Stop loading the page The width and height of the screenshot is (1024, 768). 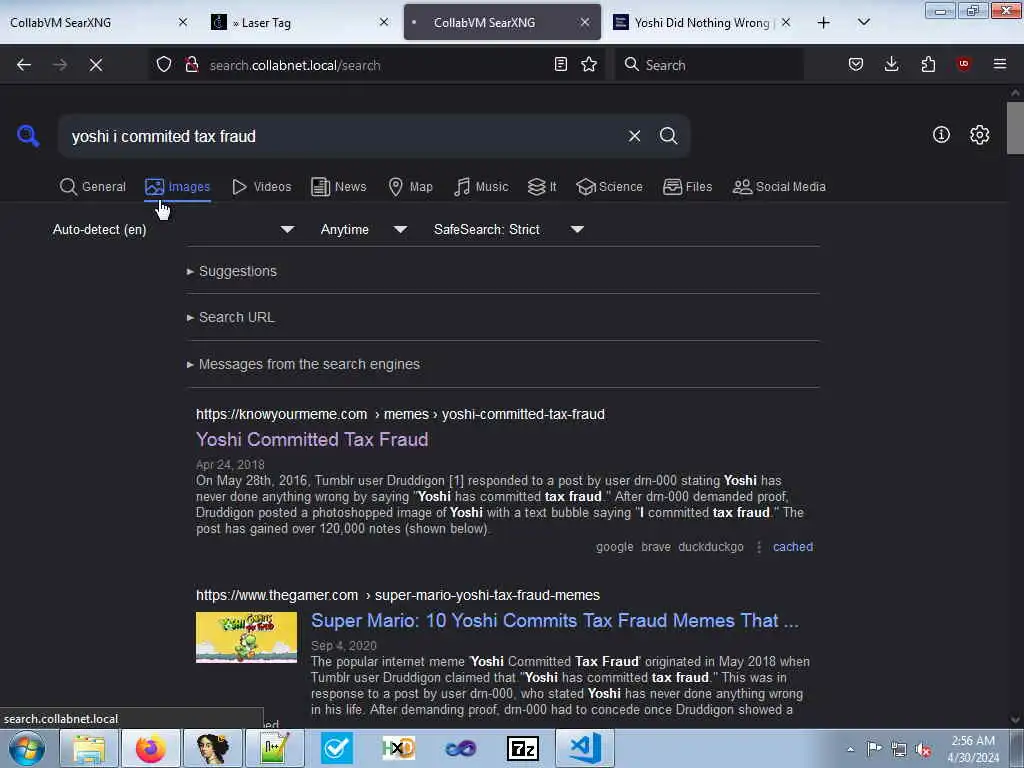pos(96,65)
